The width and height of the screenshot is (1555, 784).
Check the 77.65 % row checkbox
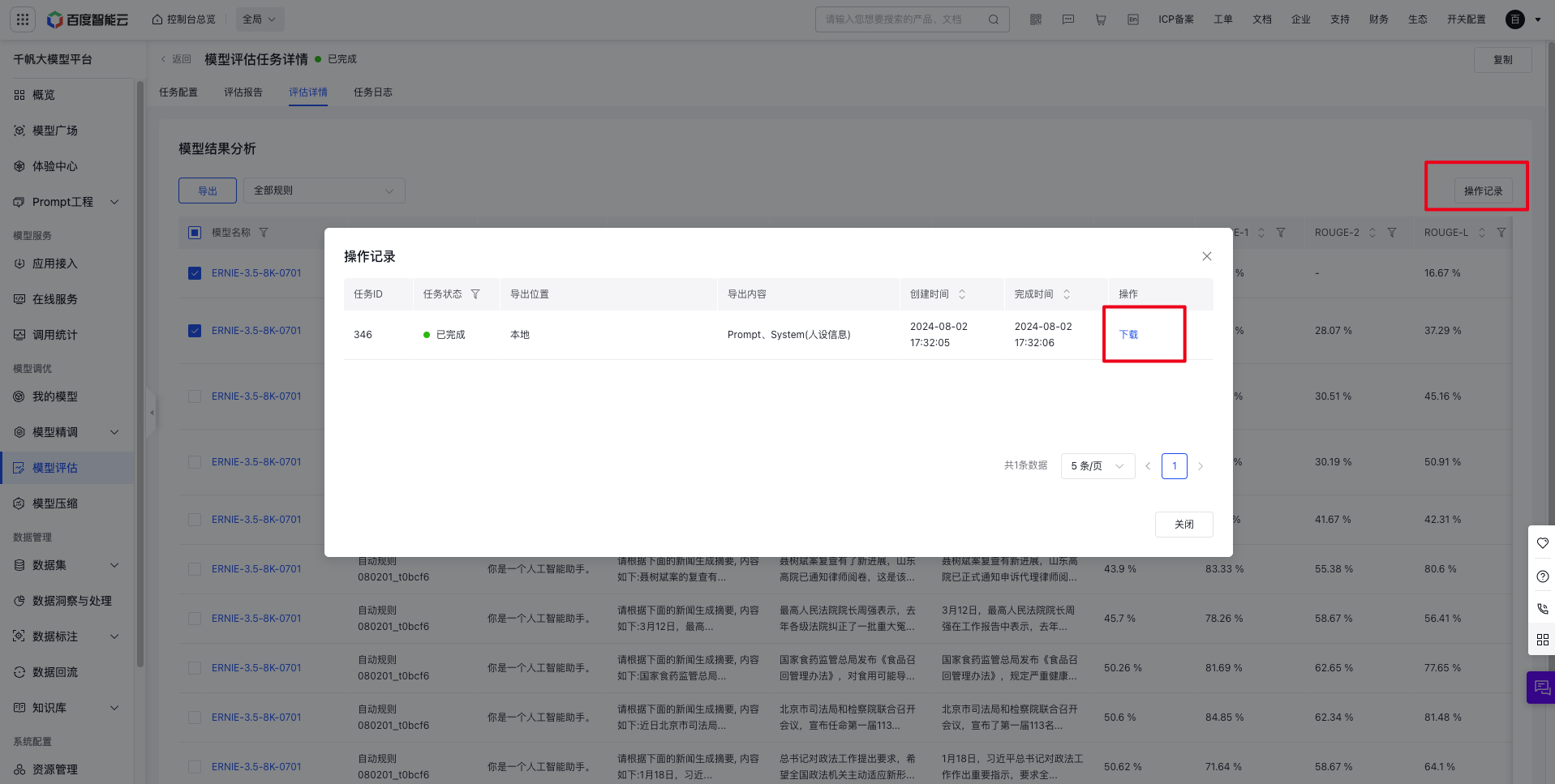coord(195,668)
